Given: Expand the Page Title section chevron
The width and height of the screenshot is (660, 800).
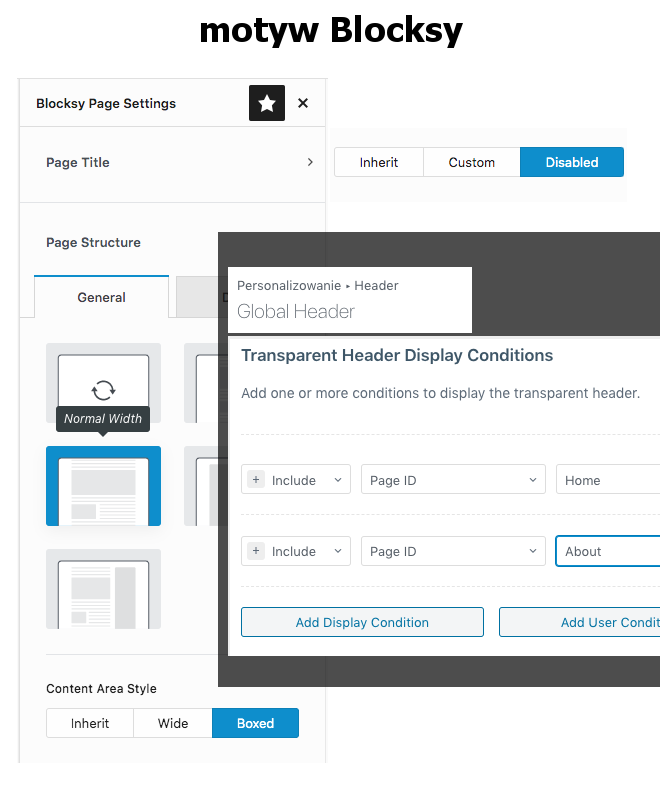Looking at the screenshot, I should (x=310, y=162).
